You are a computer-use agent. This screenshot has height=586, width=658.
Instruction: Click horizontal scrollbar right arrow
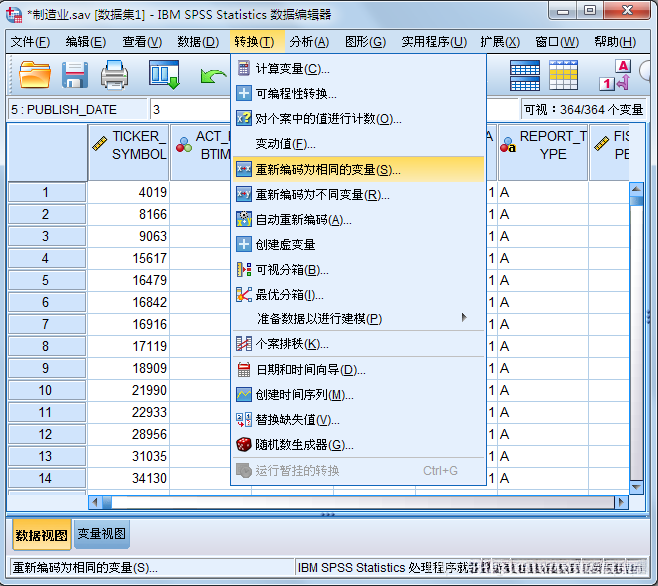[621, 502]
